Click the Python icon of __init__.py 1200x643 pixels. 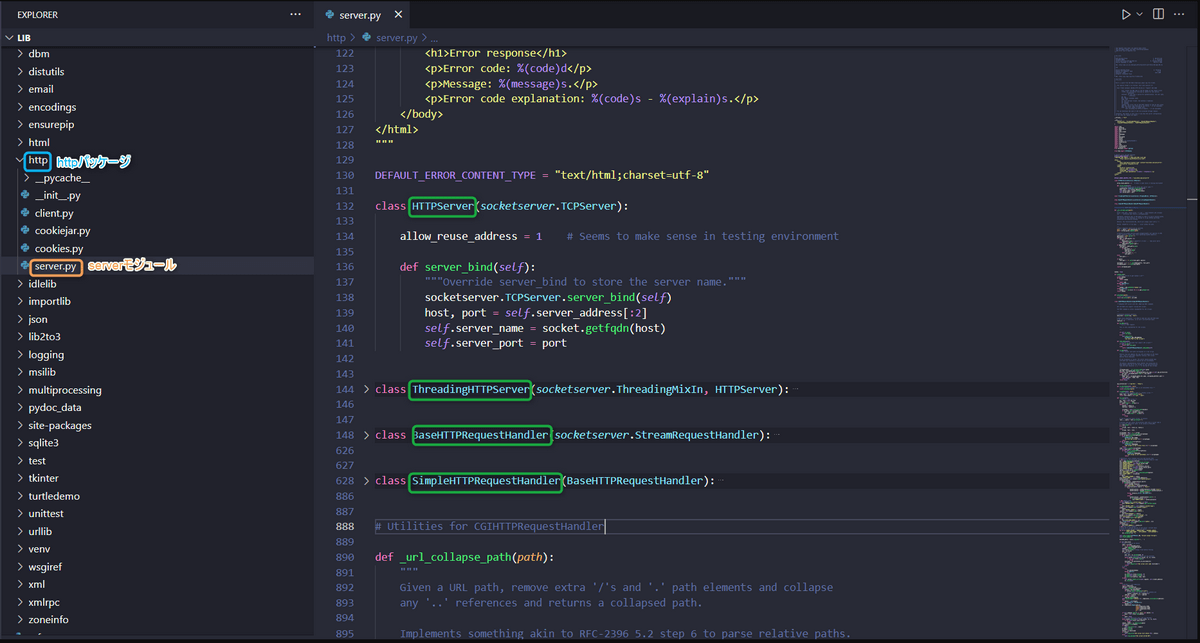pos(26,196)
